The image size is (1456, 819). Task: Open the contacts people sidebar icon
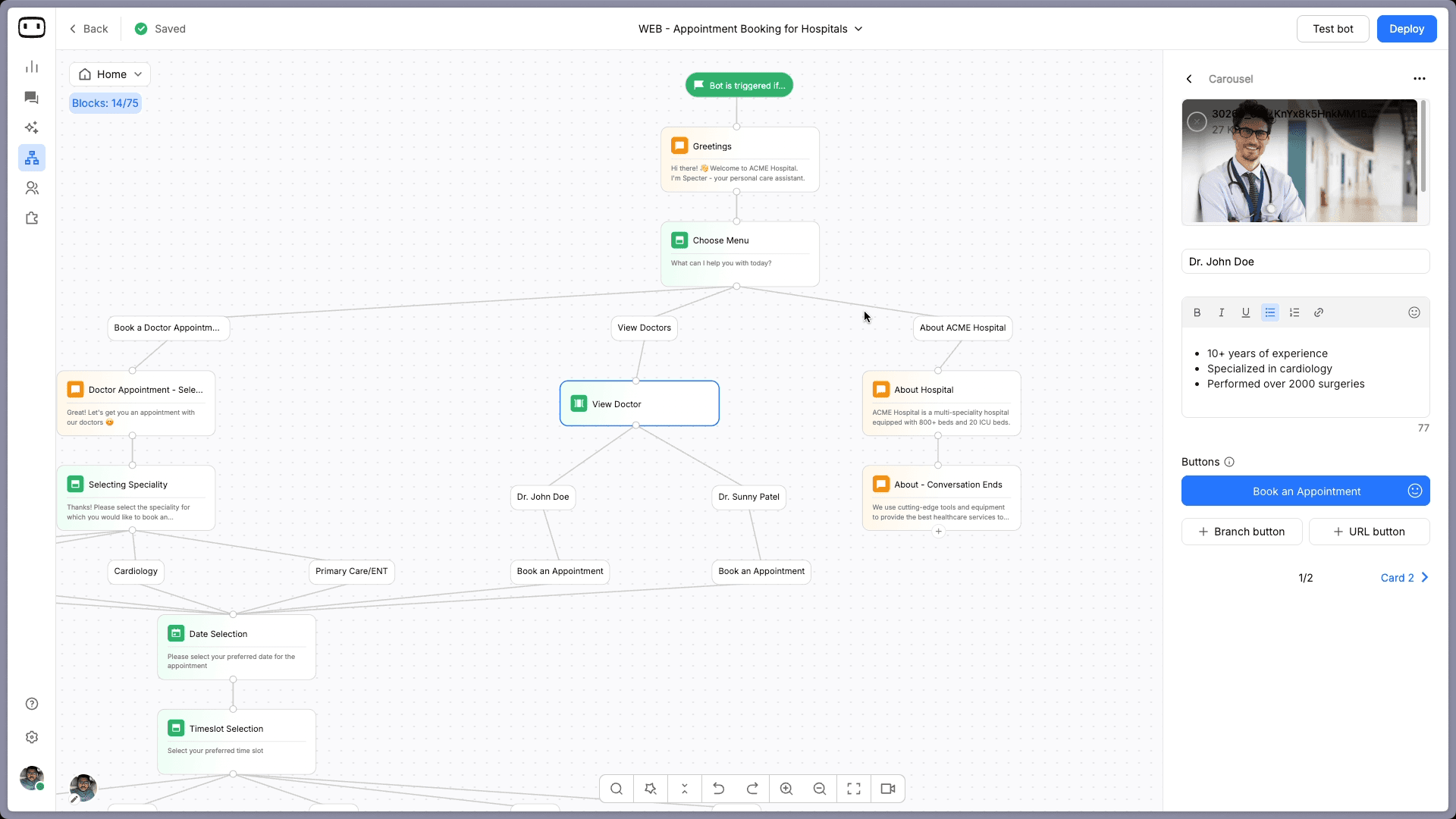pyautogui.click(x=31, y=188)
